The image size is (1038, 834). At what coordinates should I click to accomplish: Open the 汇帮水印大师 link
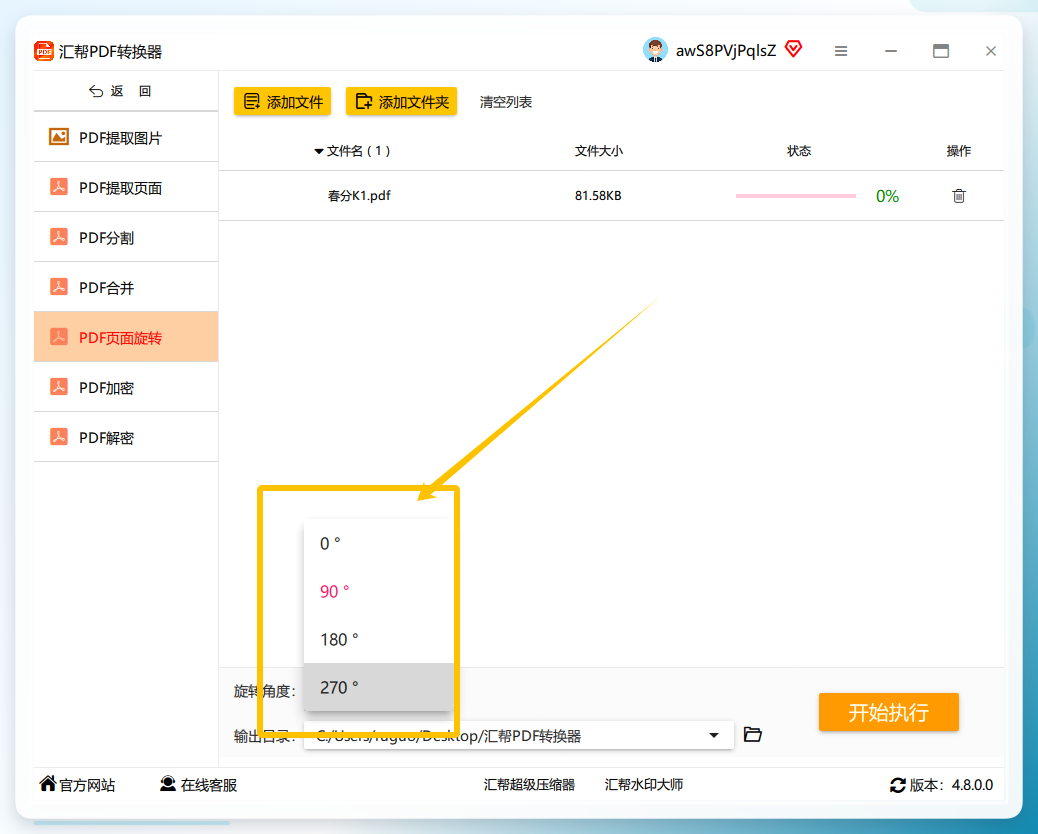[643, 785]
